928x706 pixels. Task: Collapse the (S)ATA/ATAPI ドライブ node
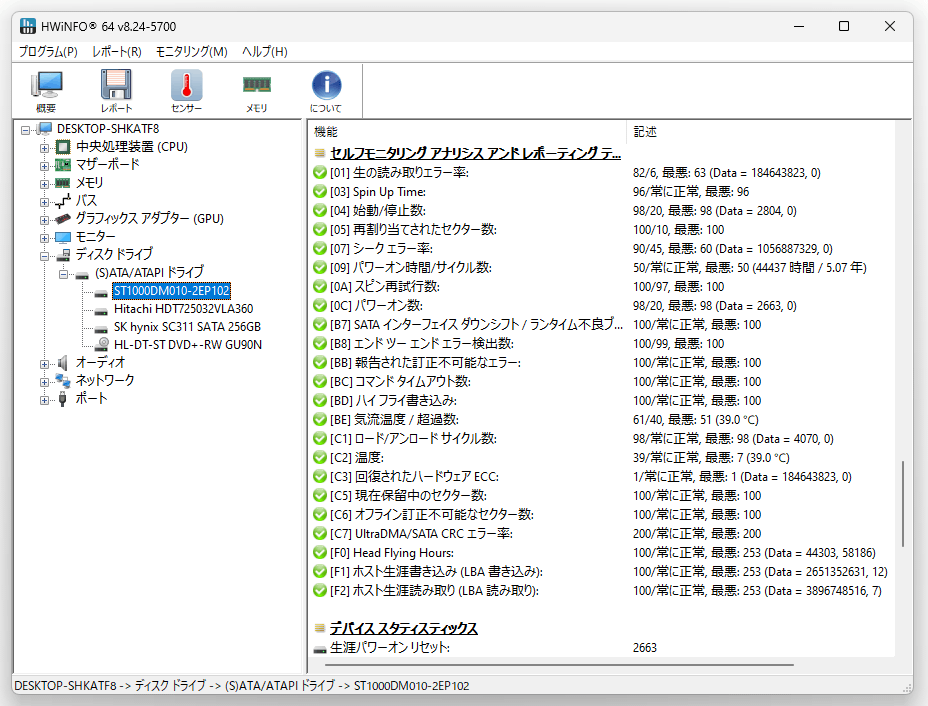point(63,273)
